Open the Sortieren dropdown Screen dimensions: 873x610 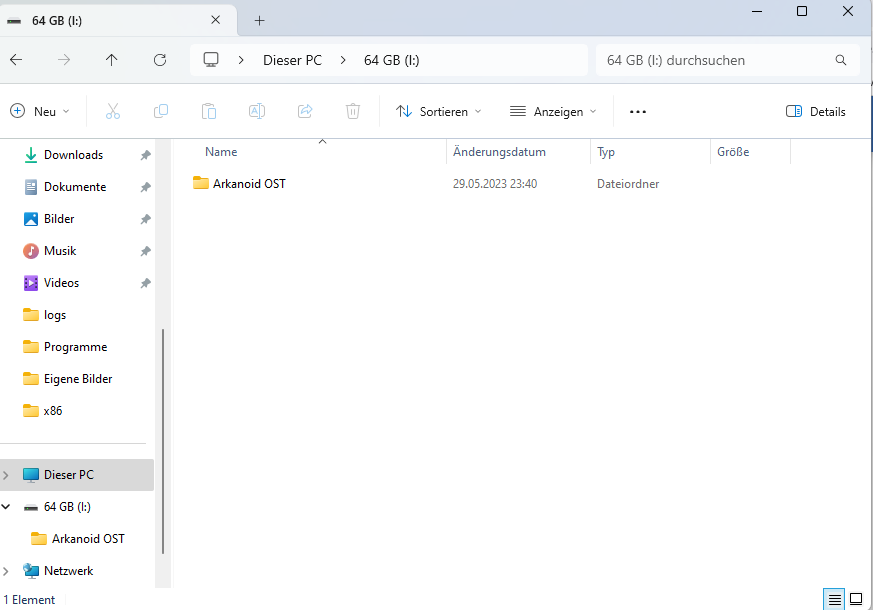[439, 111]
